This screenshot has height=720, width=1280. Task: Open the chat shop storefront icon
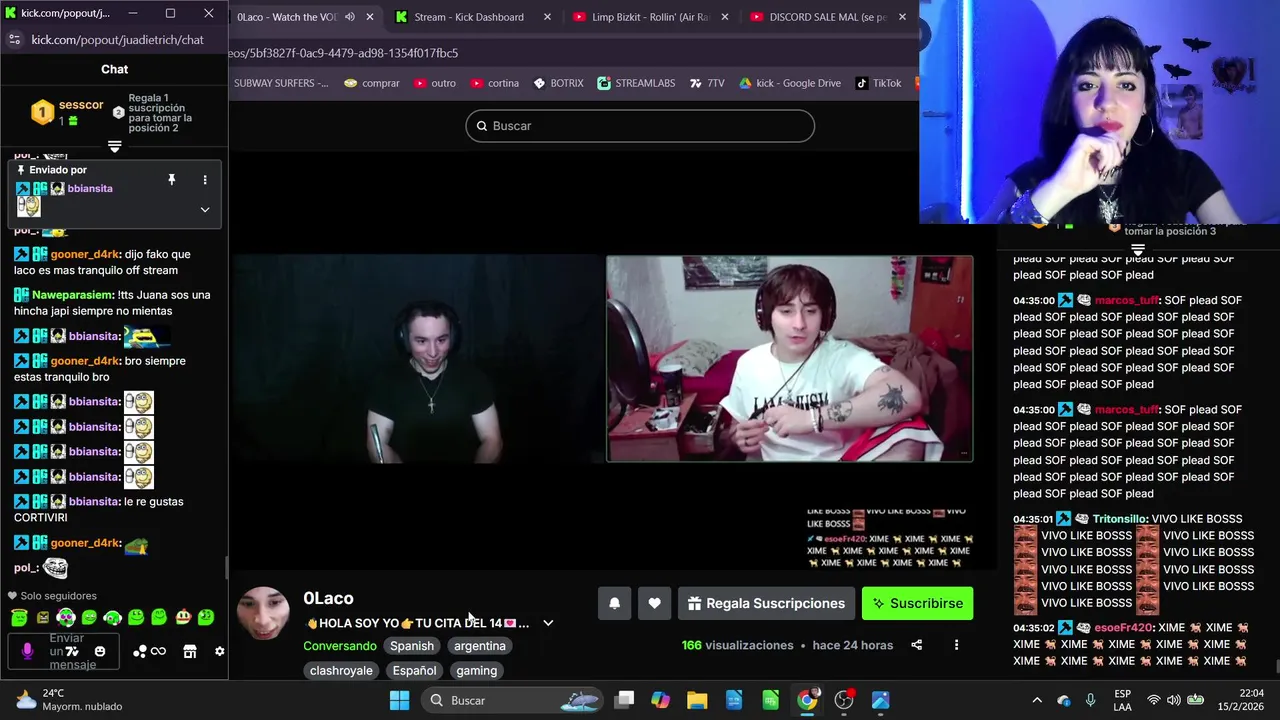tap(189, 651)
